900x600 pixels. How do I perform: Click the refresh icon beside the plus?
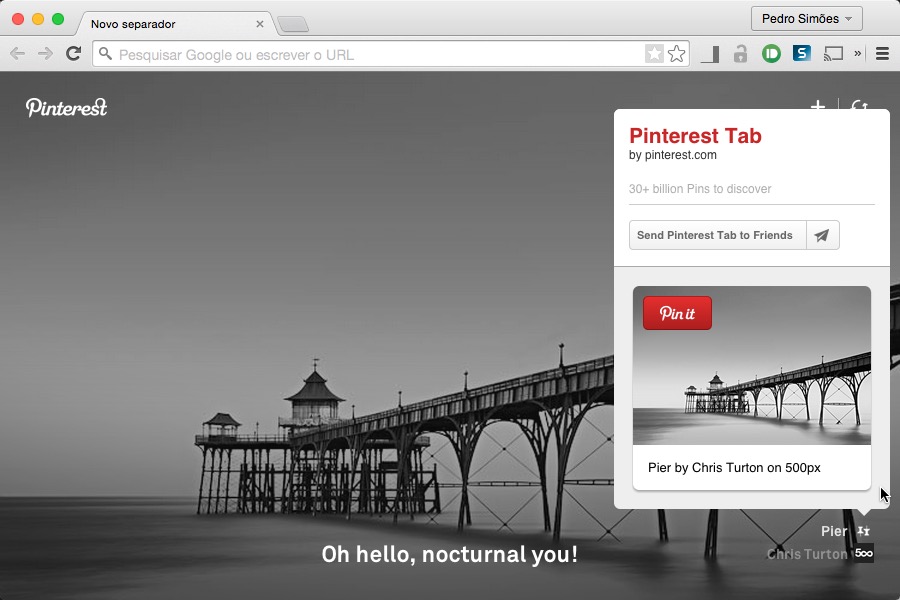(859, 104)
